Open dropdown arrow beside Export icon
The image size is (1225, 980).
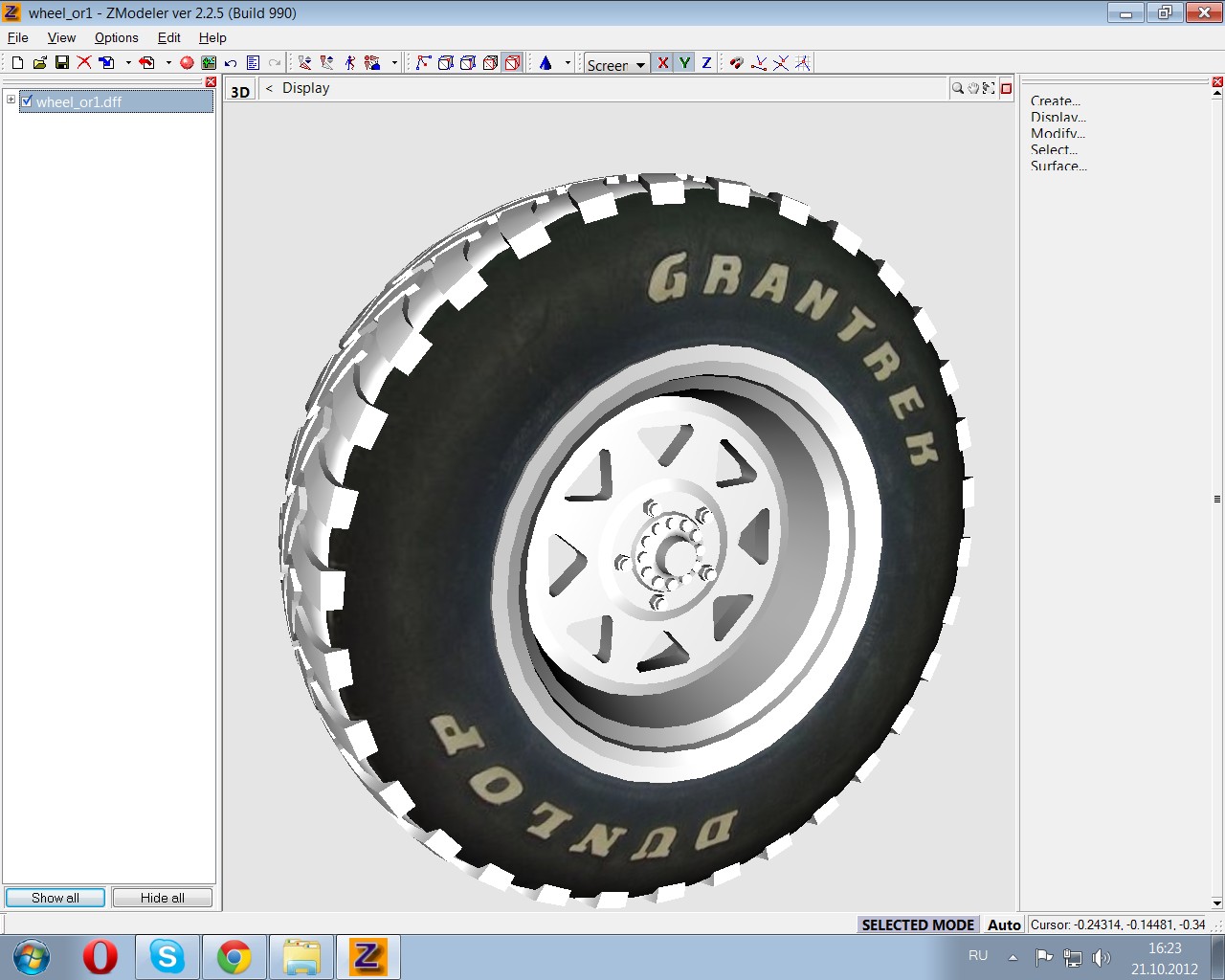168,63
